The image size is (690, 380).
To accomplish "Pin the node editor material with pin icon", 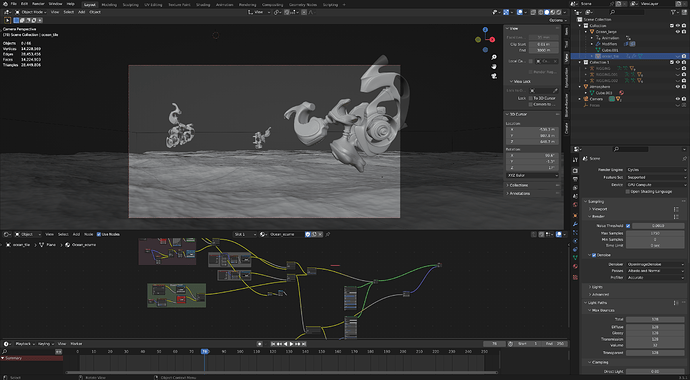I will pyautogui.click(x=328, y=234).
